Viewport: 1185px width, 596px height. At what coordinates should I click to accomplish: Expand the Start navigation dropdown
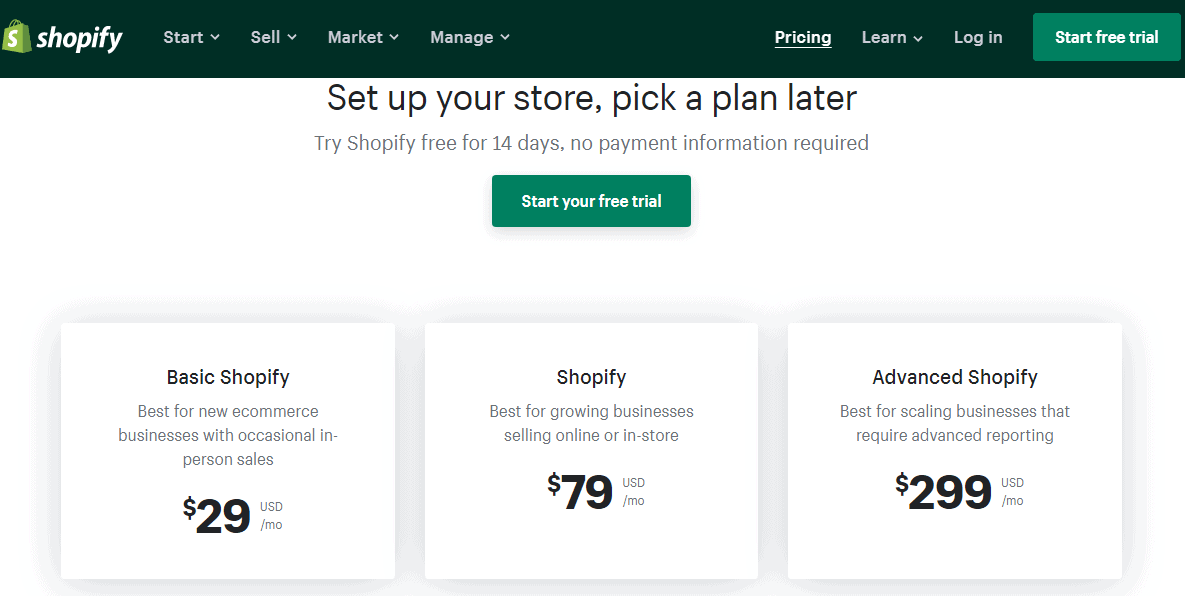pos(191,37)
